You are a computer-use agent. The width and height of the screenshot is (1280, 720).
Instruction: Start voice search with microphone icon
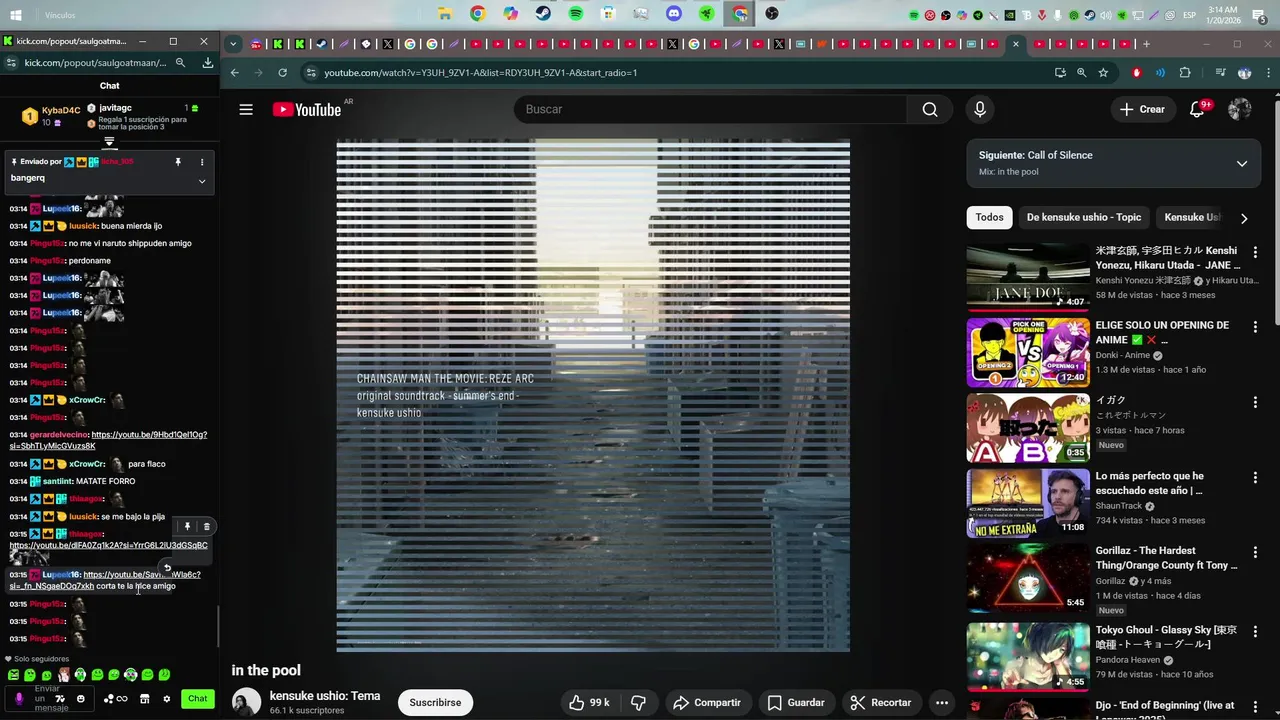click(x=980, y=110)
